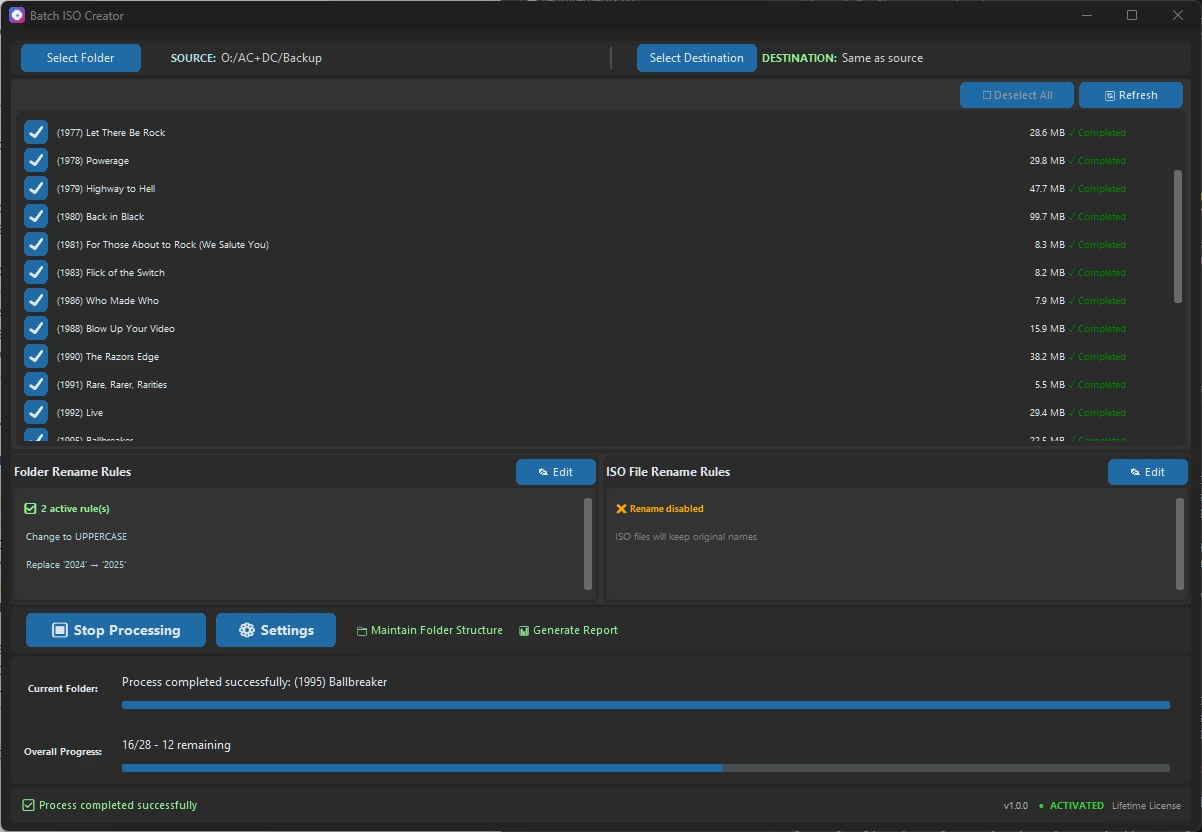Click the Deselect All checkbox icon
The image size is (1202, 832).
(987, 95)
